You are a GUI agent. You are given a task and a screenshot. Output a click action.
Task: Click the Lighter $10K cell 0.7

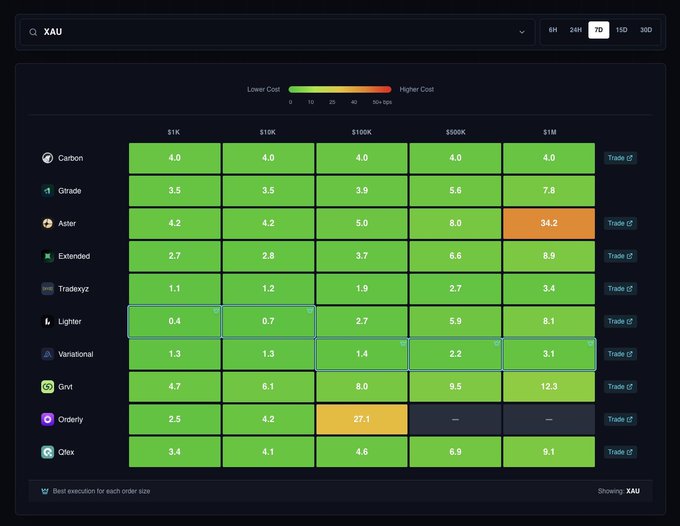click(x=268, y=321)
